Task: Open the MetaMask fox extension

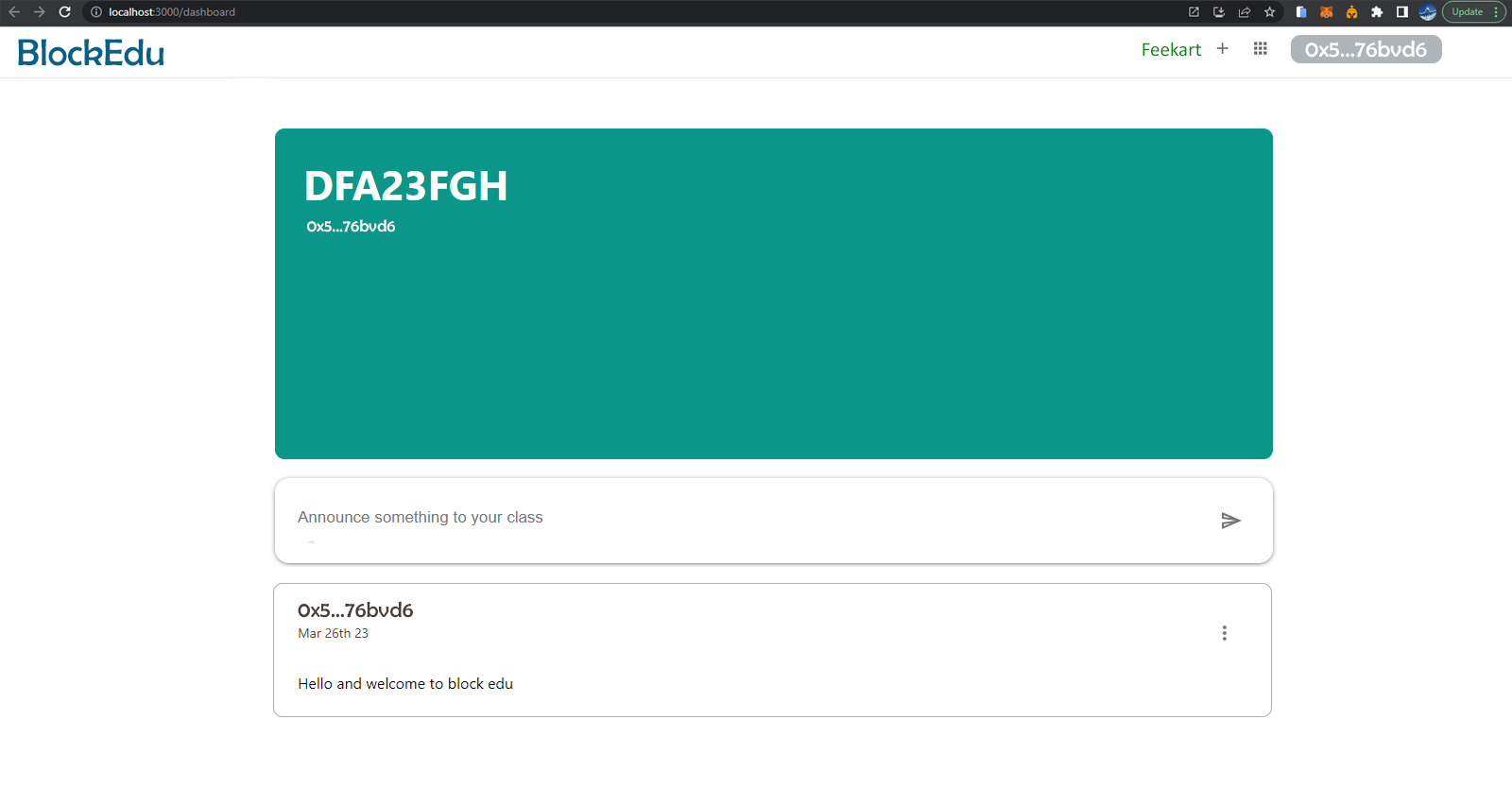Action: click(x=1327, y=12)
